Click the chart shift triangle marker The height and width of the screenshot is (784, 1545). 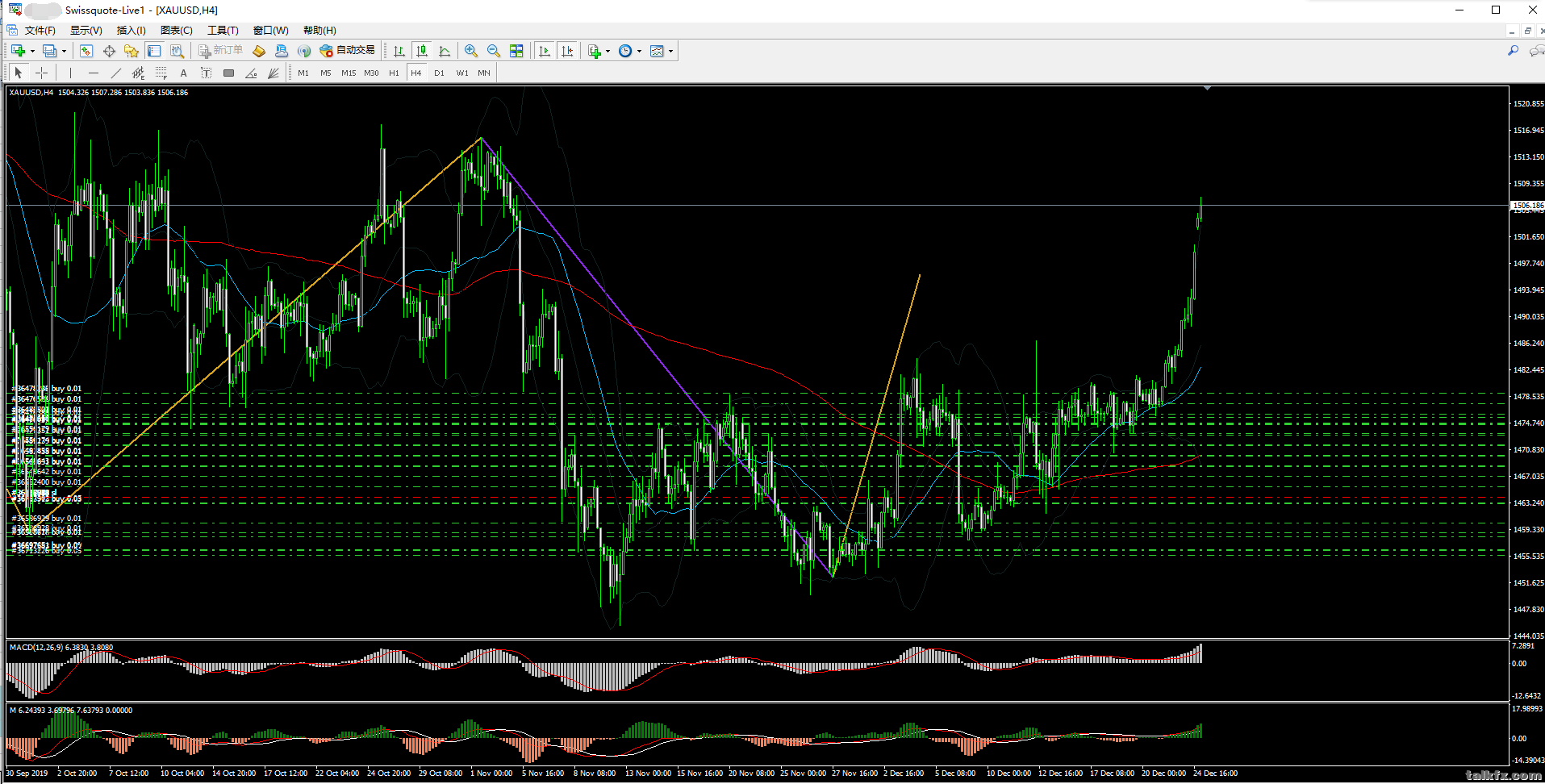pyautogui.click(x=1207, y=88)
